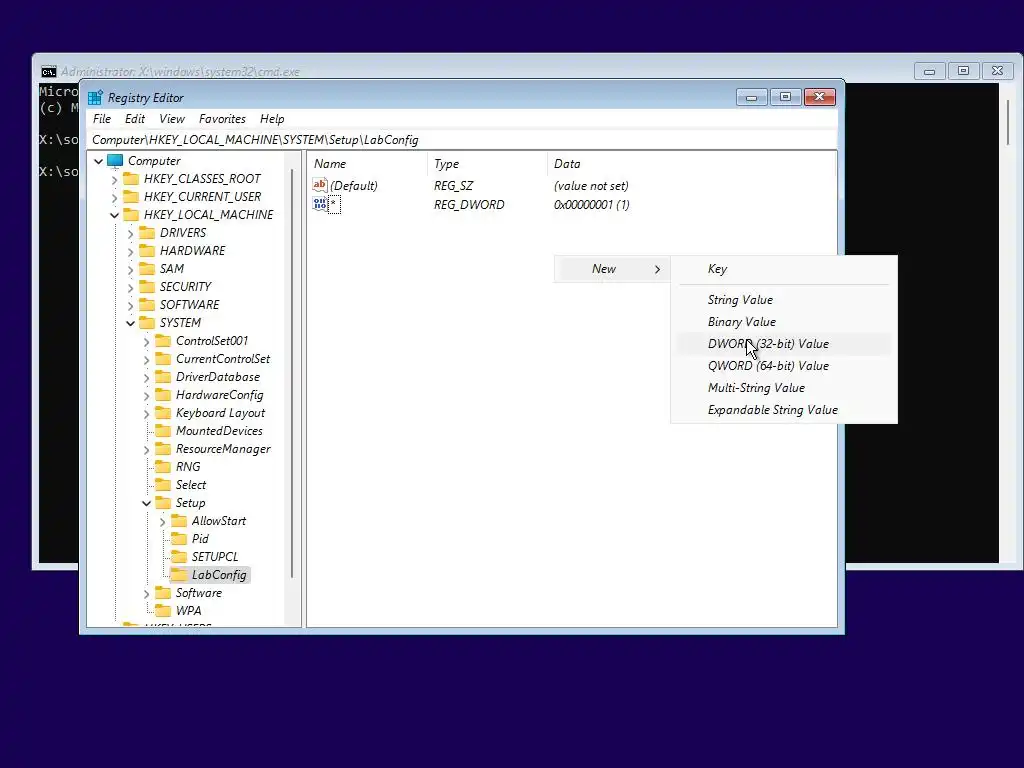Viewport: 1024px width, 768px height.
Task: Choose QWORD (64-bit) Value in submenu
Action: 784,366
